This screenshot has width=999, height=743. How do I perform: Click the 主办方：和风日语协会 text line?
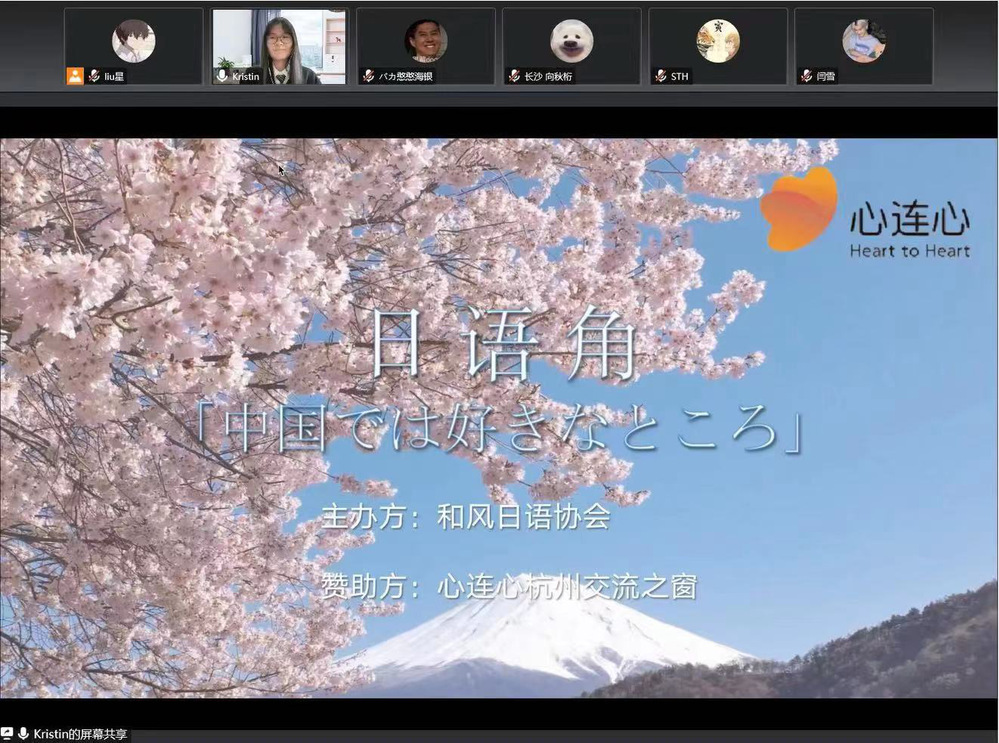tap(466, 518)
